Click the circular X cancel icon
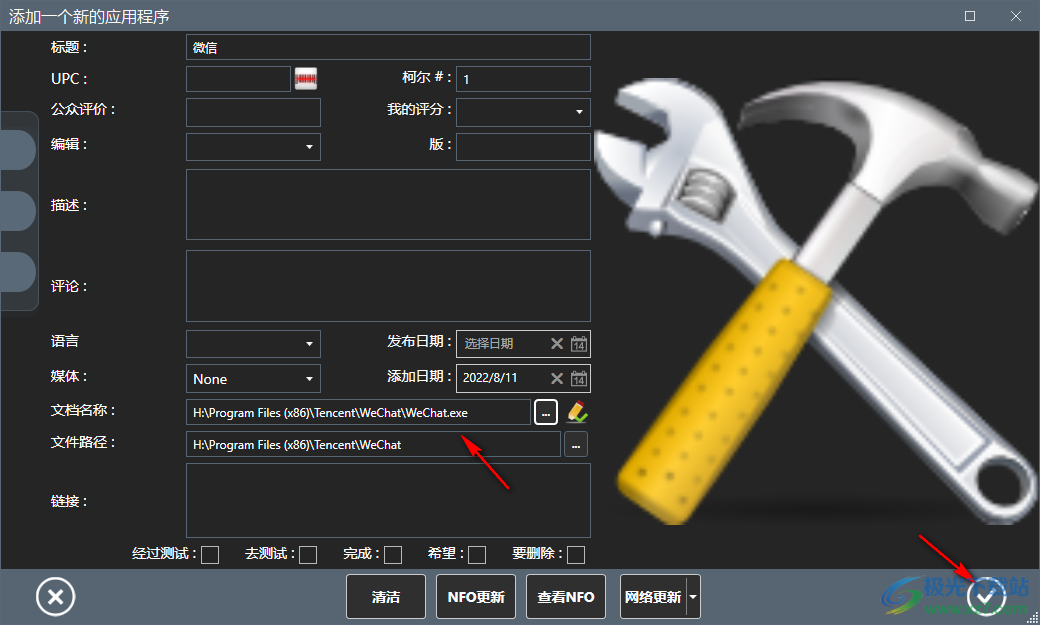1040x625 pixels. [x=55, y=596]
